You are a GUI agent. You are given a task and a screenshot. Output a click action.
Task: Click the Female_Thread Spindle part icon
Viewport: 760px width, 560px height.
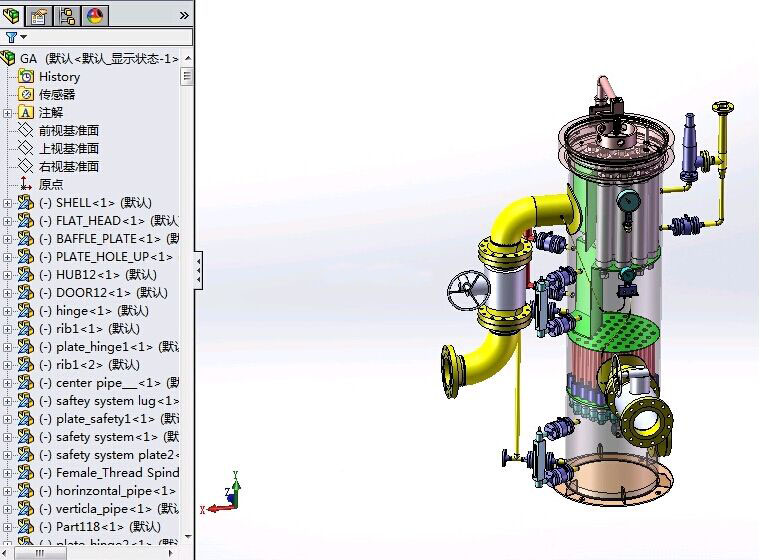point(25,472)
